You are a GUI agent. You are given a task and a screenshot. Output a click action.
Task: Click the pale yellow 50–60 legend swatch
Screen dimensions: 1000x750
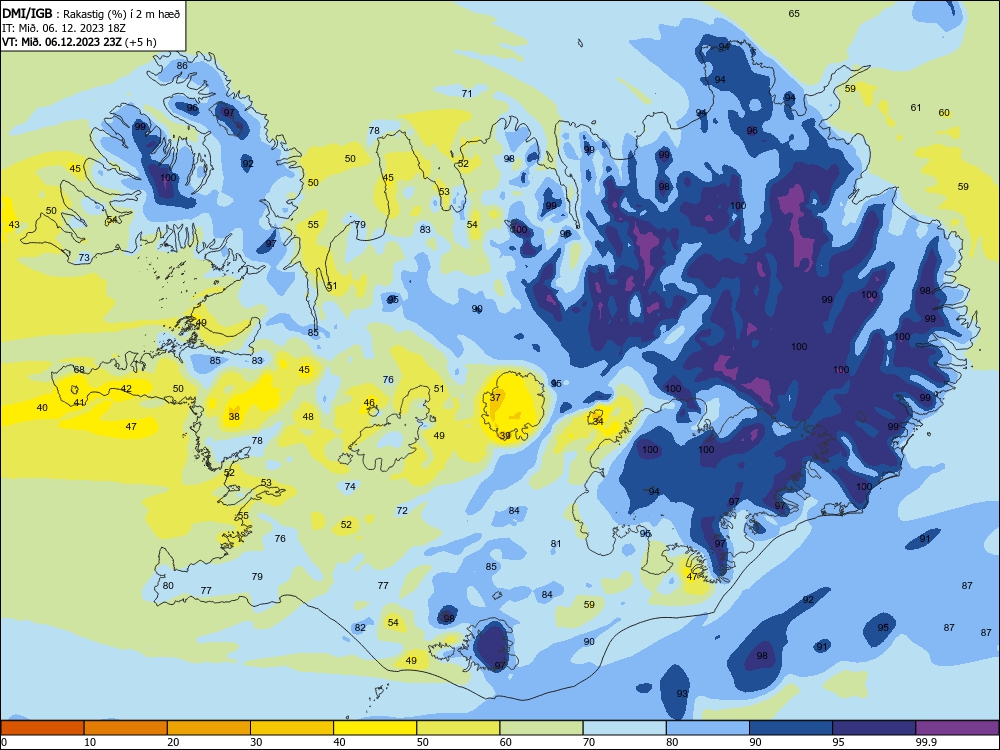coord(459,728)
